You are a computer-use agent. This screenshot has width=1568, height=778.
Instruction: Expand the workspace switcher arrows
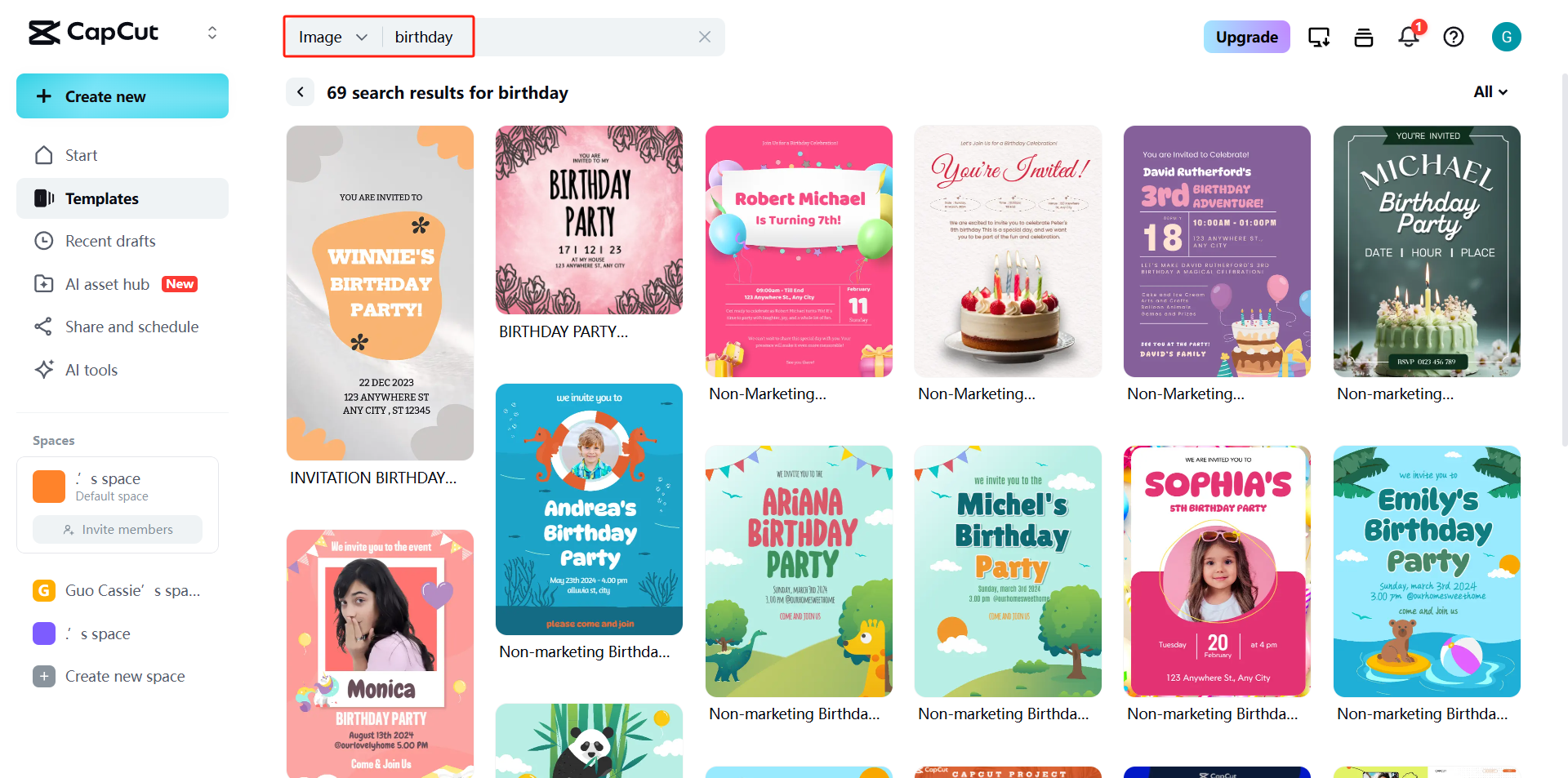[212, 33]
